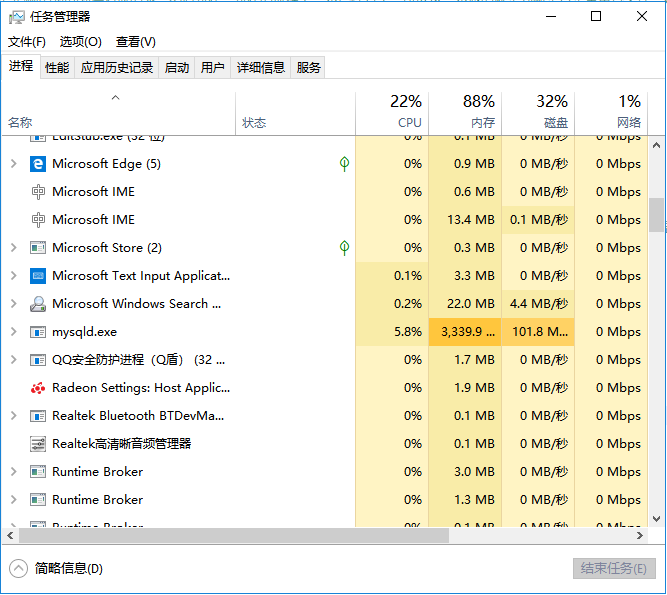Screen dimensions: 667x595
Task: Switch to the 用户 tab
Action: pos(212,67)
